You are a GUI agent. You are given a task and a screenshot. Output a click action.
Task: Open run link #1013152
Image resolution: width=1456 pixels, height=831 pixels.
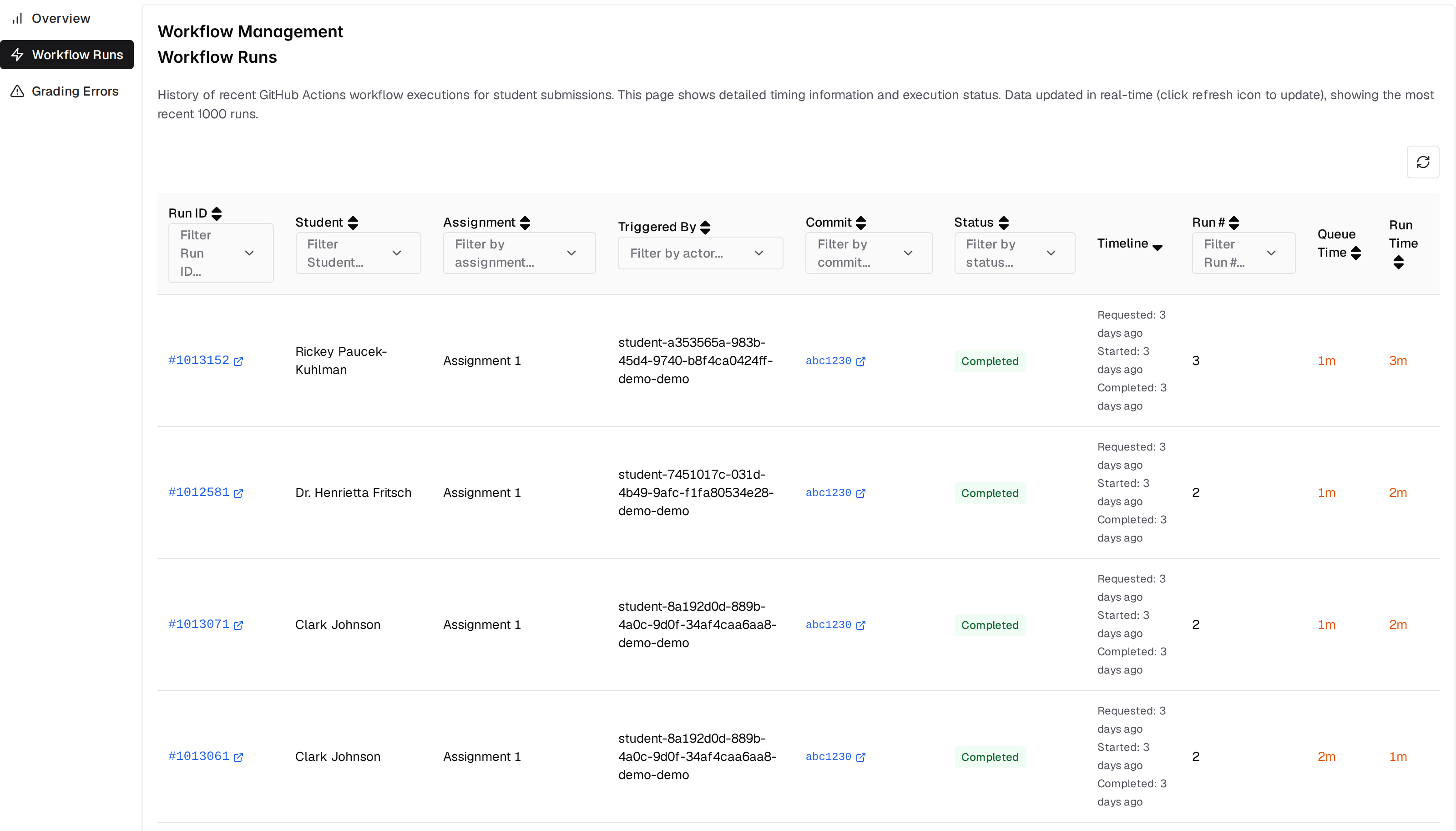(198, 361)
